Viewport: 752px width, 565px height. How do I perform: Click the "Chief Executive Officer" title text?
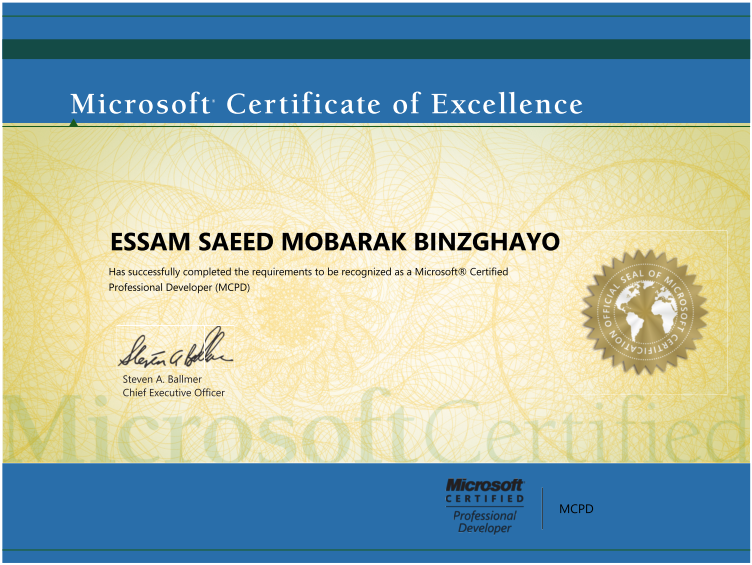[x=173, y=393]
